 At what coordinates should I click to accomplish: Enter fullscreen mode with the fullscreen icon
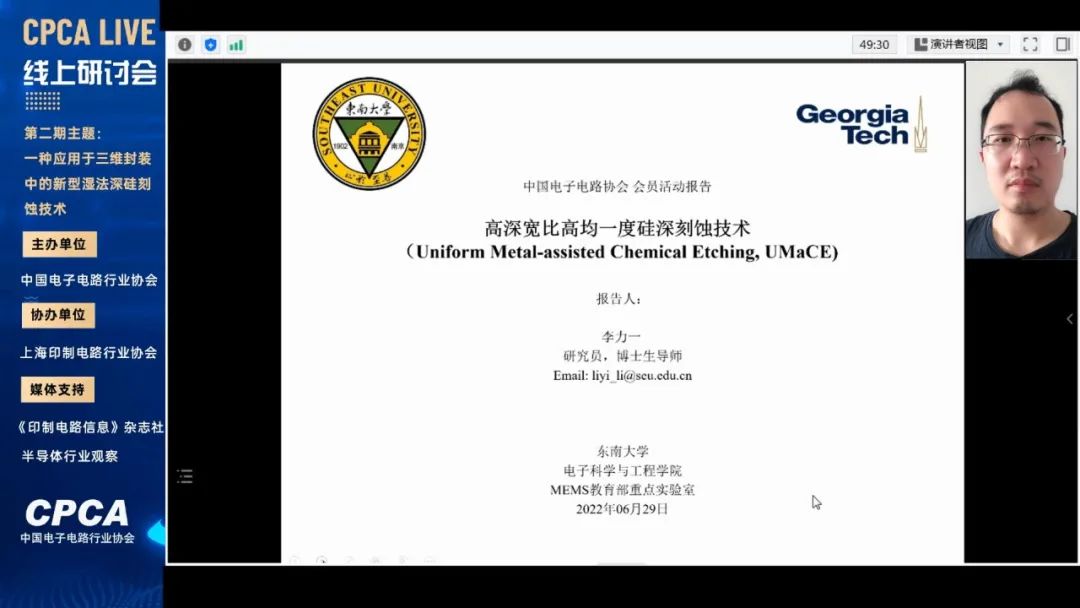1030,44
